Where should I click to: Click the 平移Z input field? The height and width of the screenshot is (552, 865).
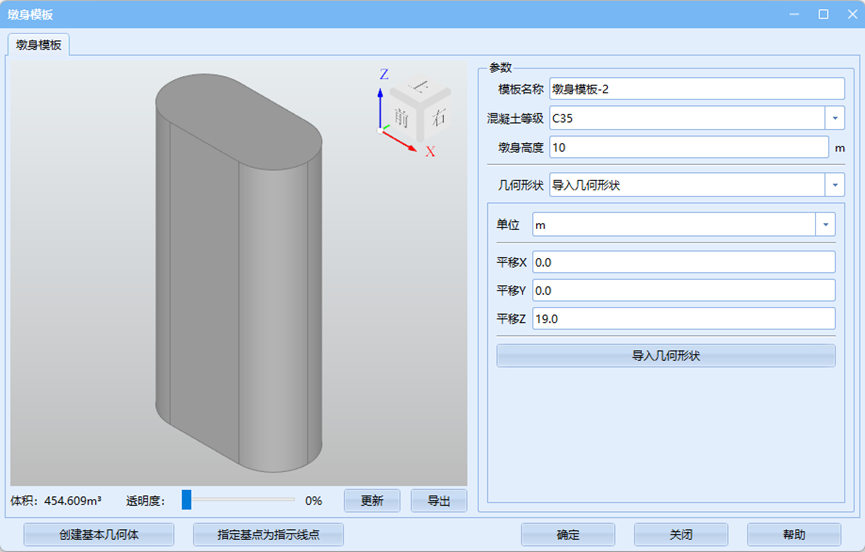683,319
